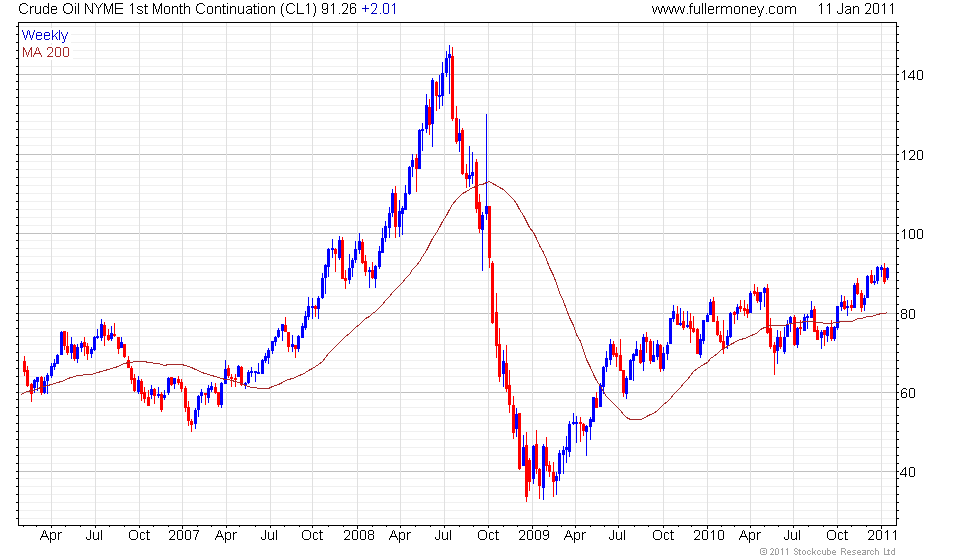Click the 2009 year label on time axis
The width and height of the screenshot is (980, 560).
pos(533,536)
